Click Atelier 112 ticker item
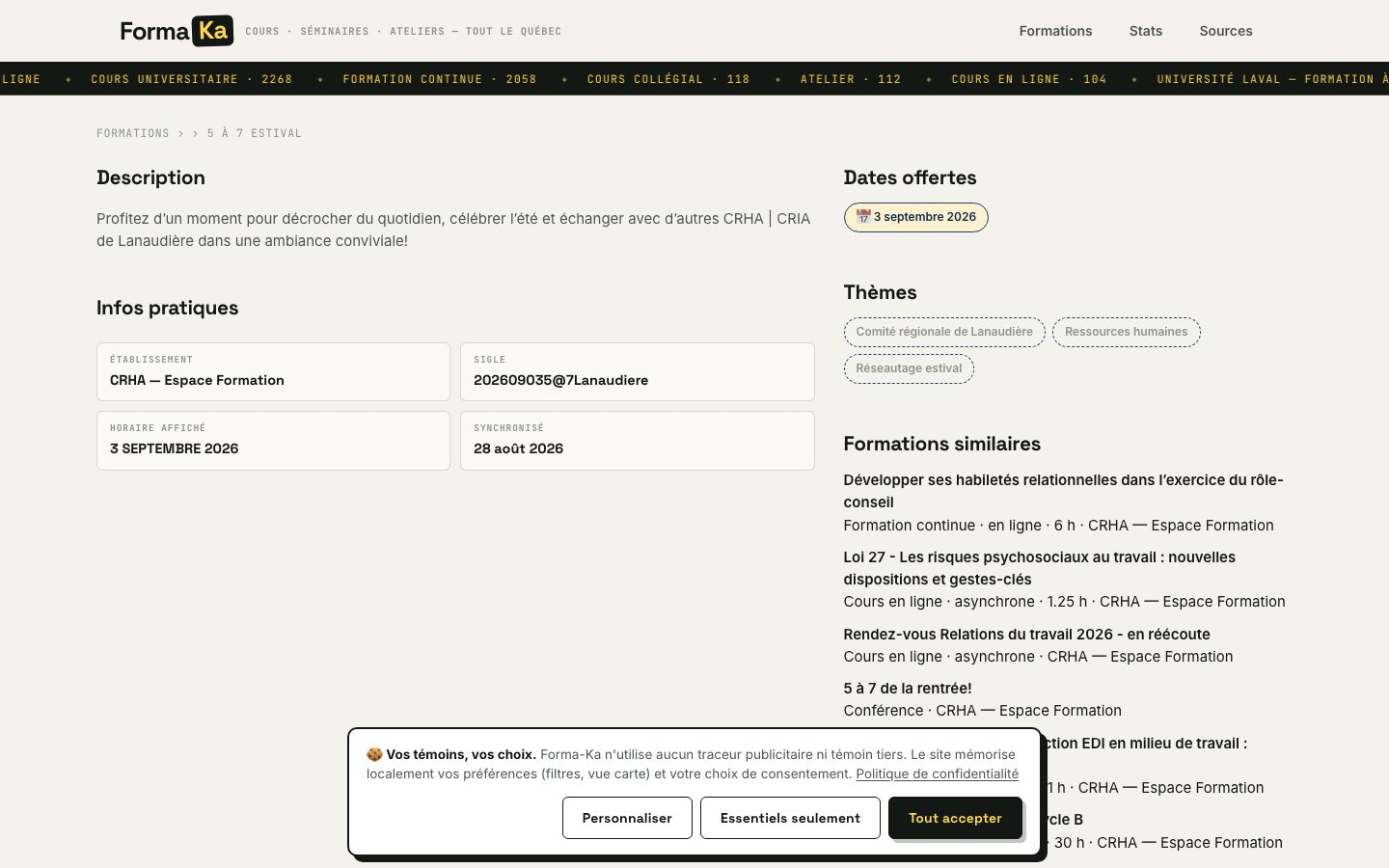The height and width of the screenshot is (868, 1389). 850,79
